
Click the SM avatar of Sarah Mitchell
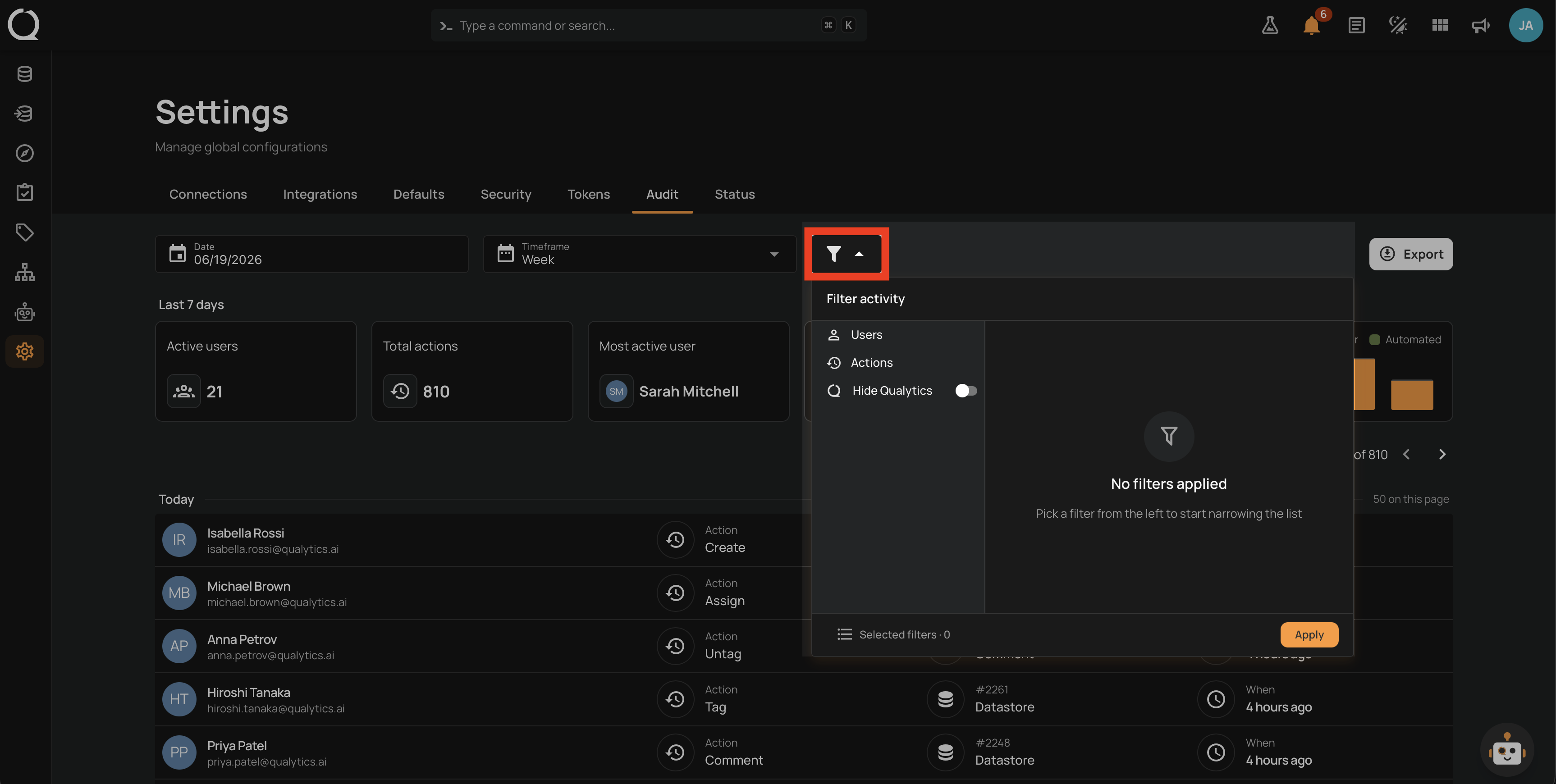point(616,392)
